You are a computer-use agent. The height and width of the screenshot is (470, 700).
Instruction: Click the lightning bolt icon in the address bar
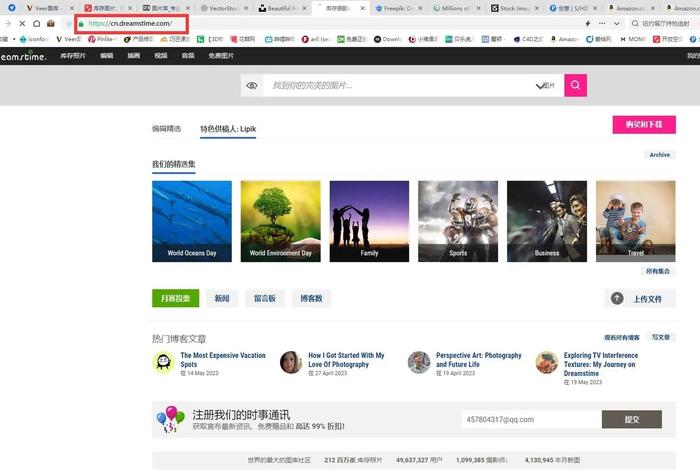(x=588, y=23)
